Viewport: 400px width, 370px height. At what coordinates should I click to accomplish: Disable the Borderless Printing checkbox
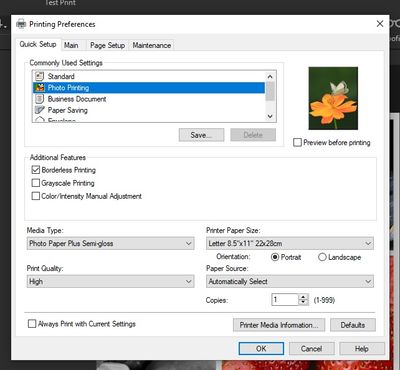point(36,170)
